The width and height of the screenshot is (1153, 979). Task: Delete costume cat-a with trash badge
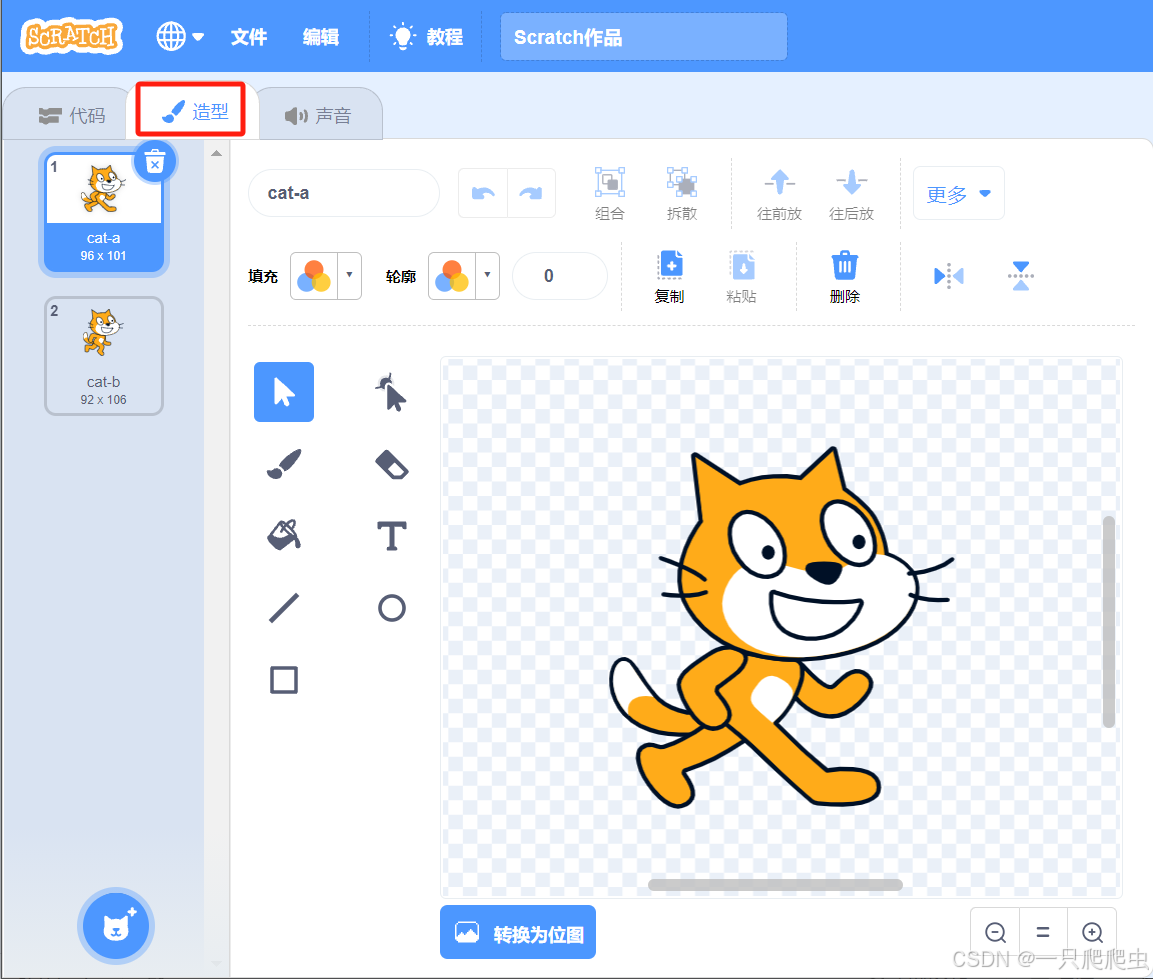pos(154,162)
